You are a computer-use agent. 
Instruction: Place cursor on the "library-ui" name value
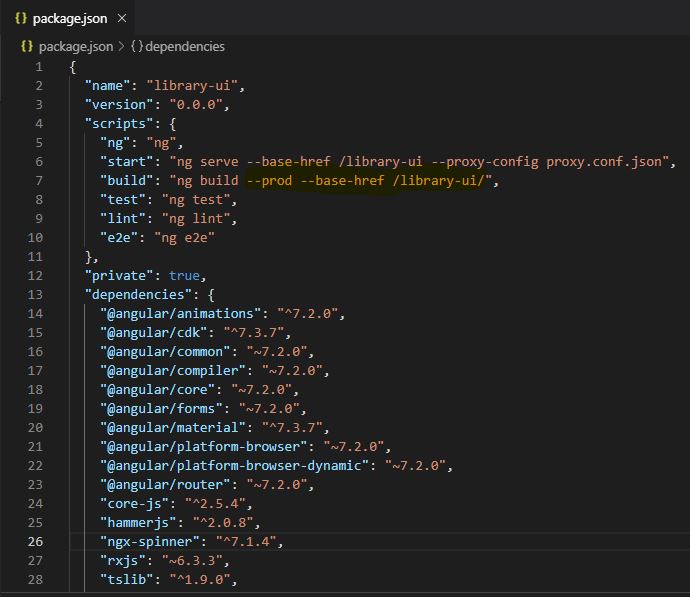(193, 85)
